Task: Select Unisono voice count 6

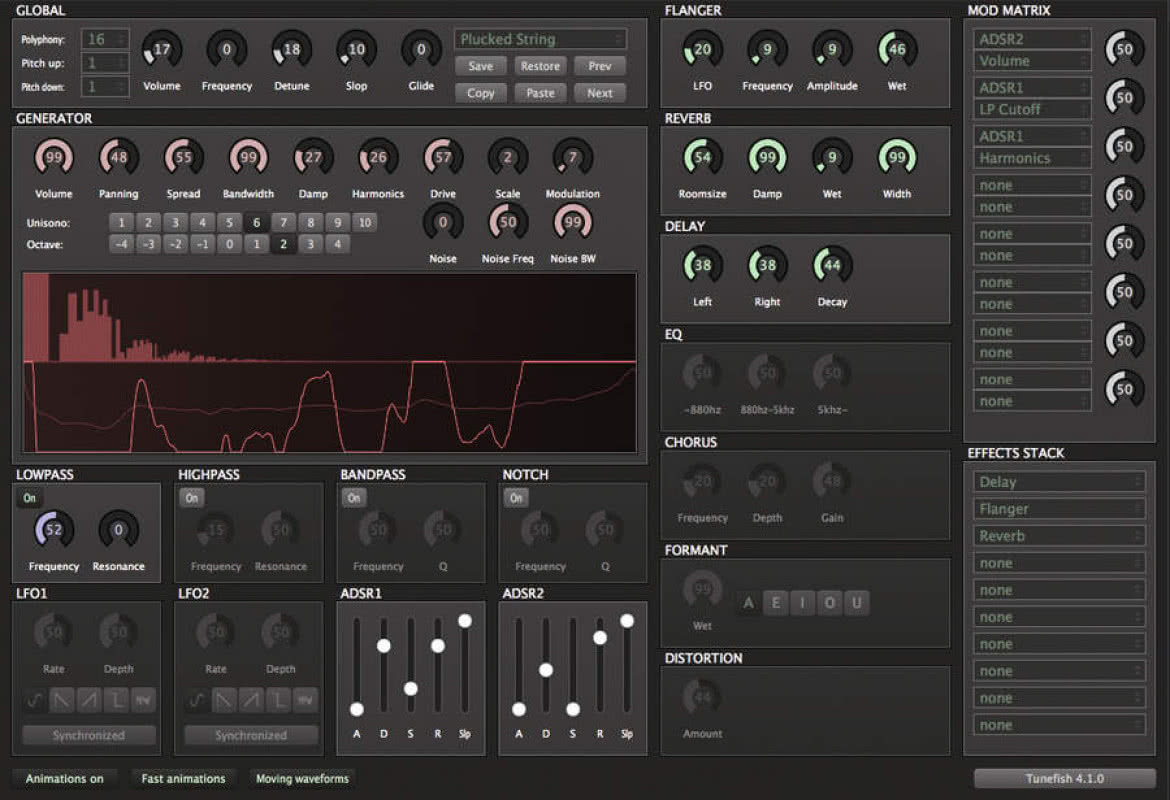Action: [x=256, y=222]
